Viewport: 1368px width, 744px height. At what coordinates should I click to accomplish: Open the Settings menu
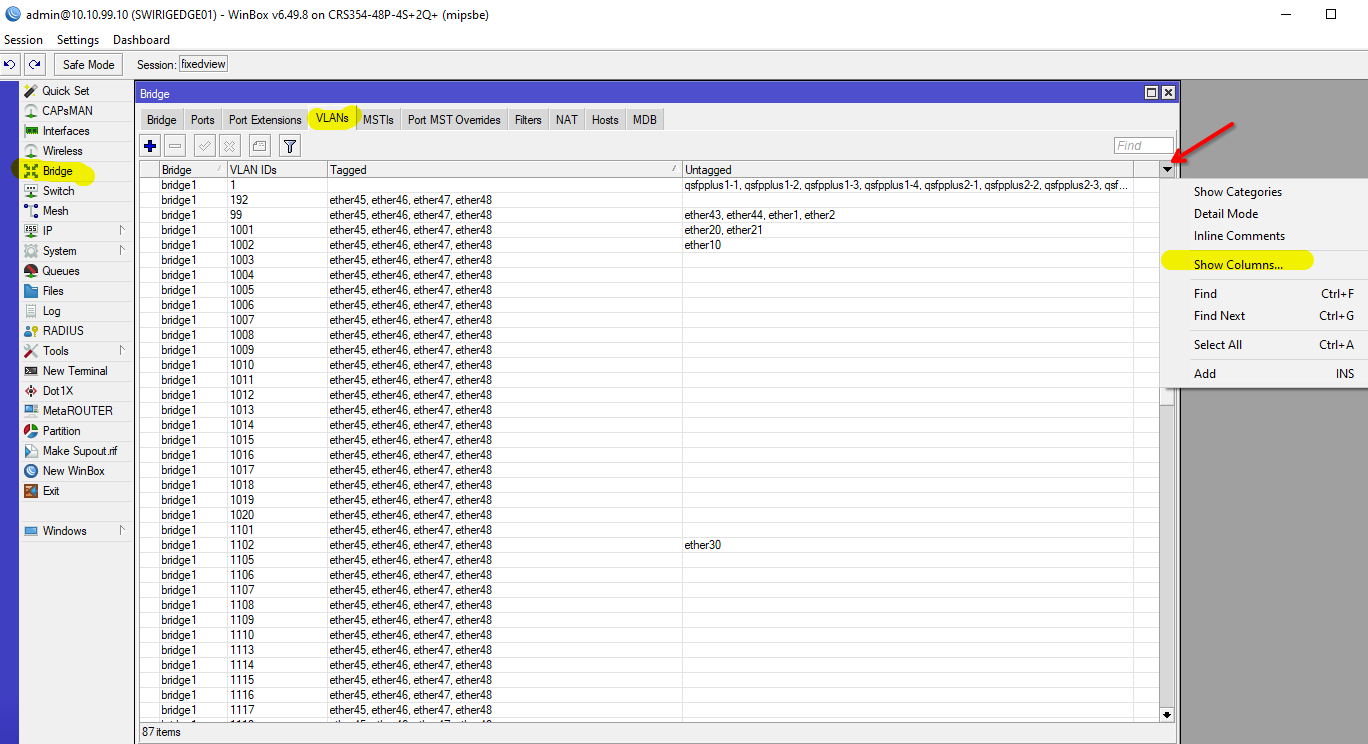78,40
